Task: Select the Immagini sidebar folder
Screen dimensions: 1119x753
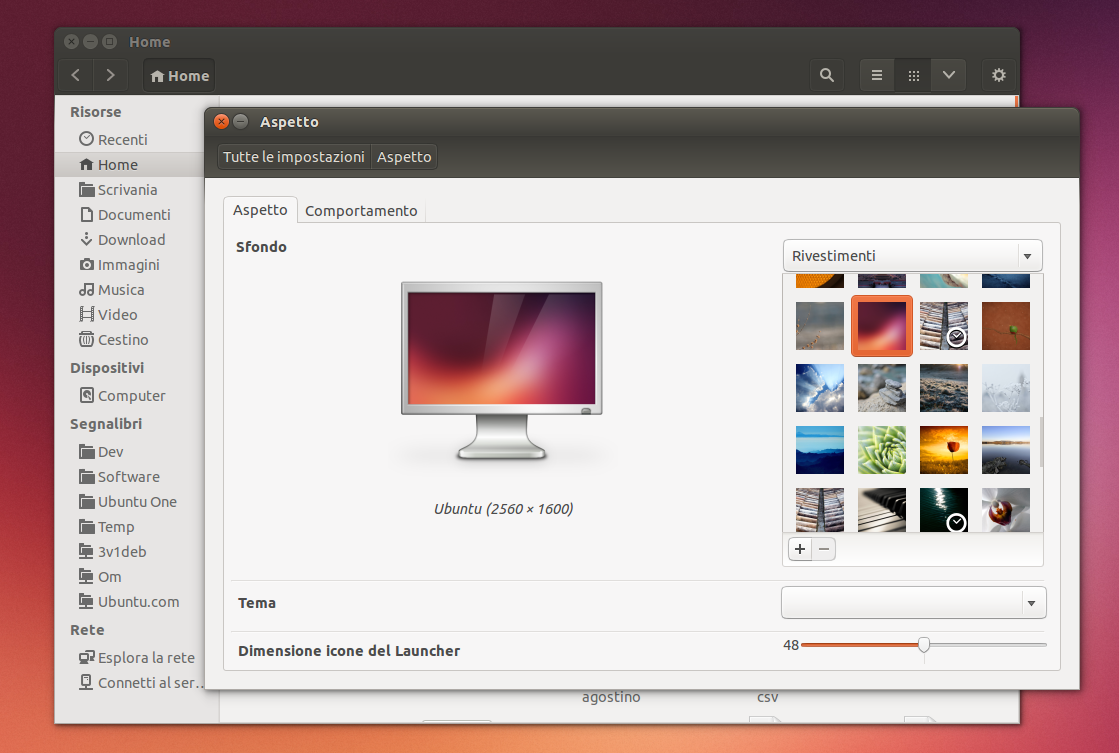Action: (127, 264)
